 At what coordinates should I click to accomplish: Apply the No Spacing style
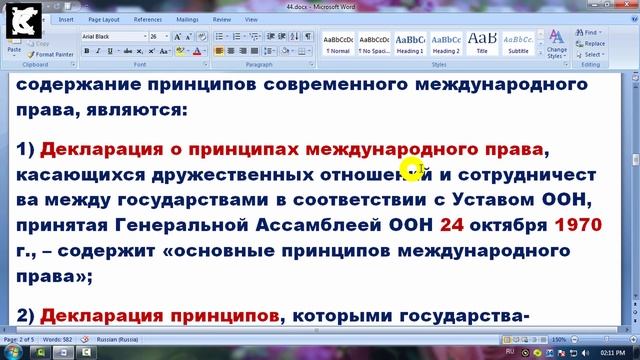click(x=374, y=44)
